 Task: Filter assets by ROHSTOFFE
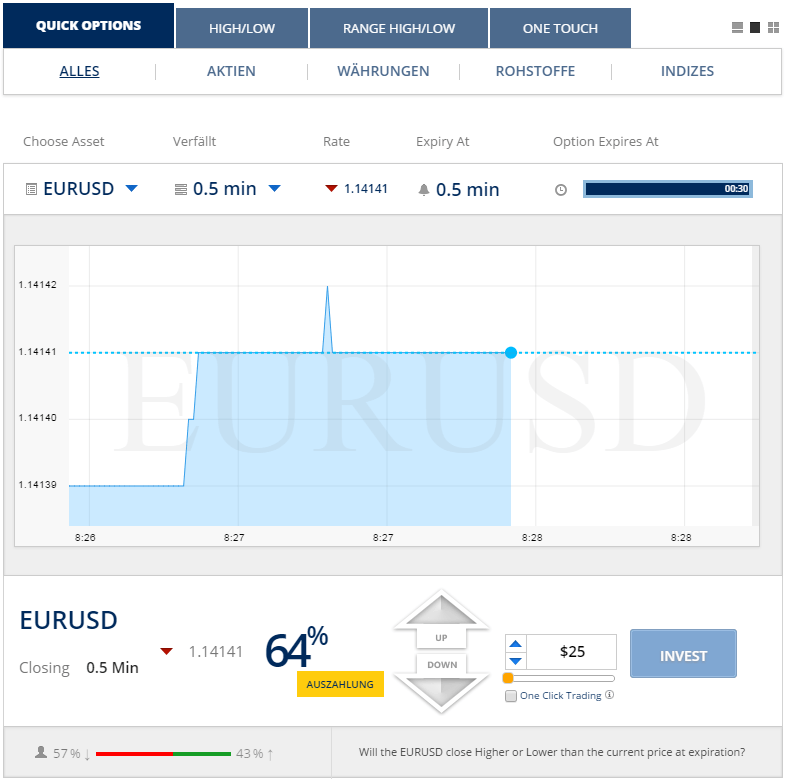tap(535, 71)
